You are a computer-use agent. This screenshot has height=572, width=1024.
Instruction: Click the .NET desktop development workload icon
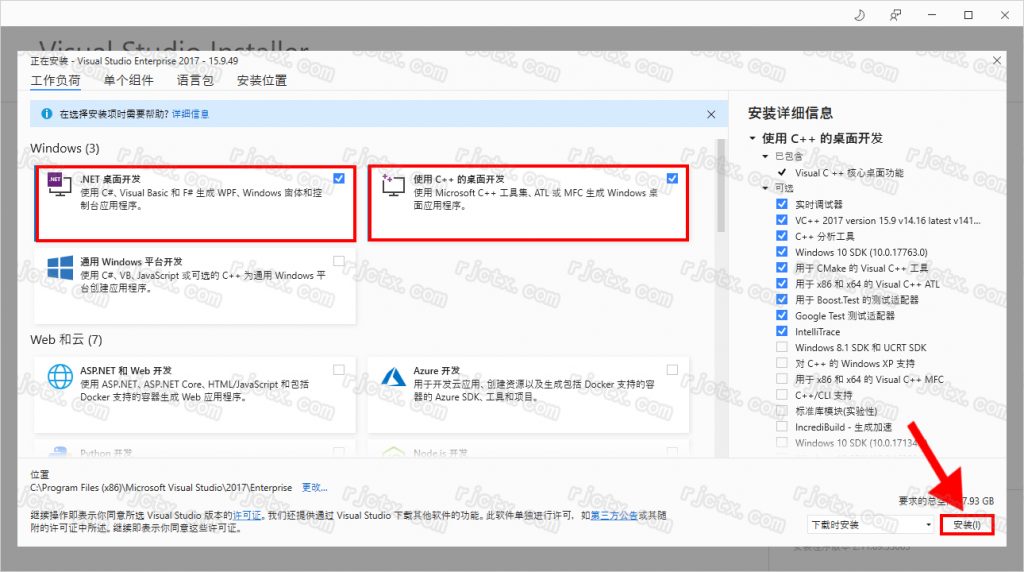pos(59,183)
